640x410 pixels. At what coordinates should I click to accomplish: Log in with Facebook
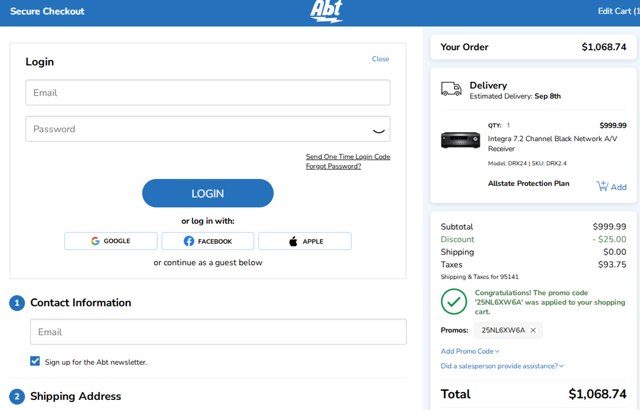click(x=208, y=241)
